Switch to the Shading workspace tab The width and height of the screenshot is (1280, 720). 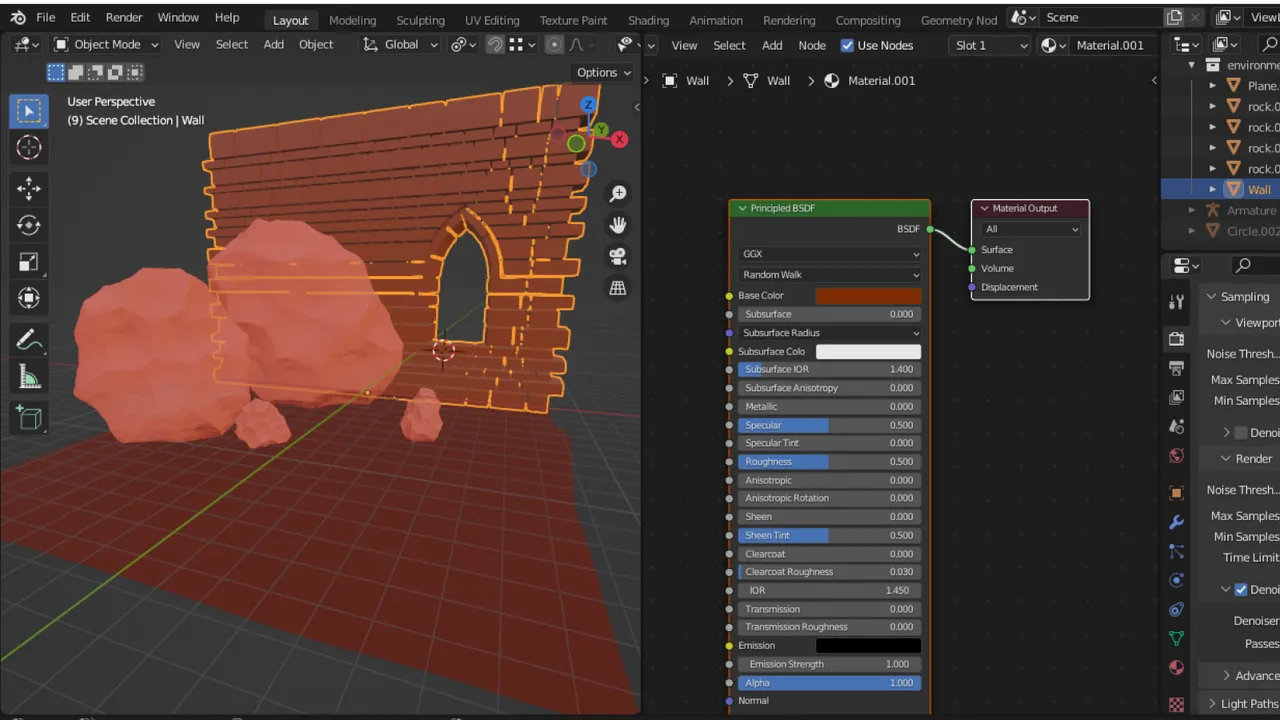648,20
